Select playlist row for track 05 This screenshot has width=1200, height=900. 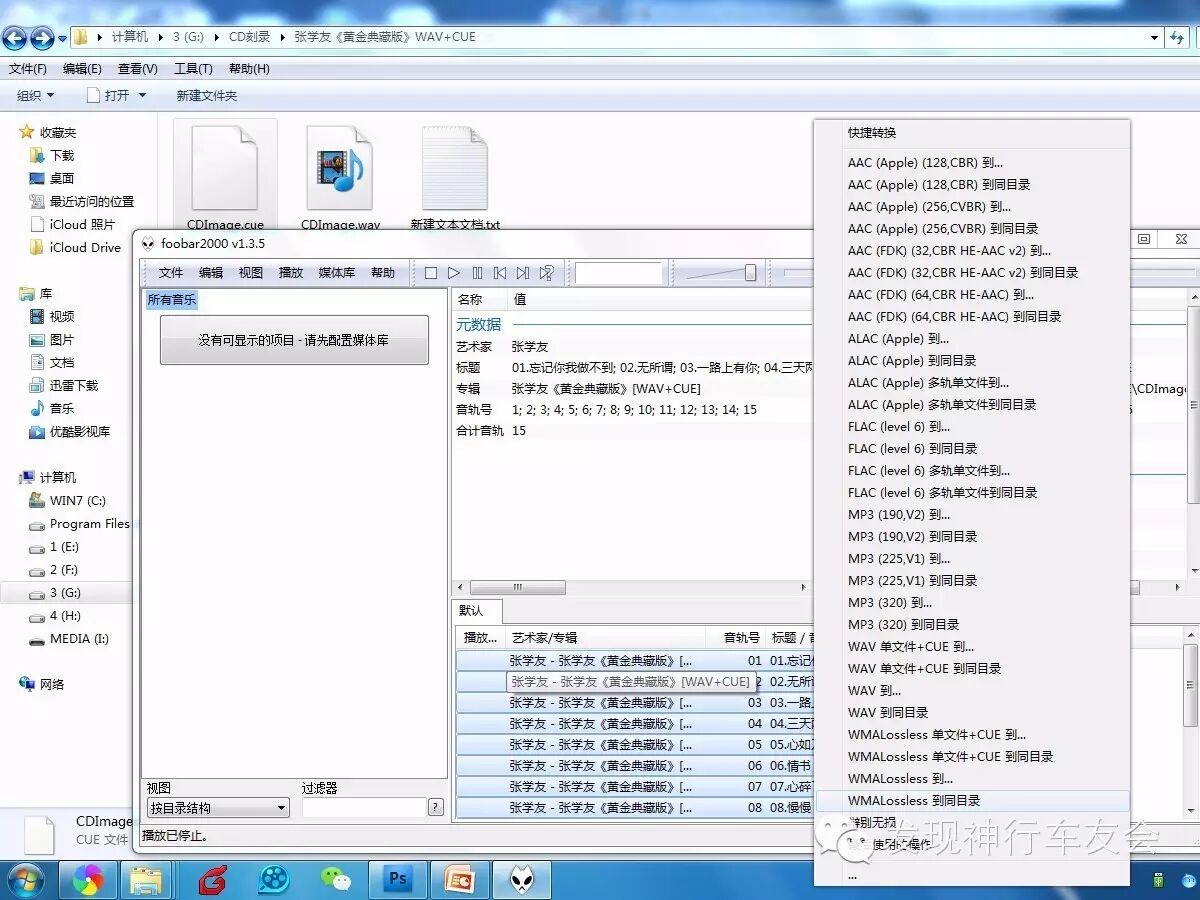[634, 744]
